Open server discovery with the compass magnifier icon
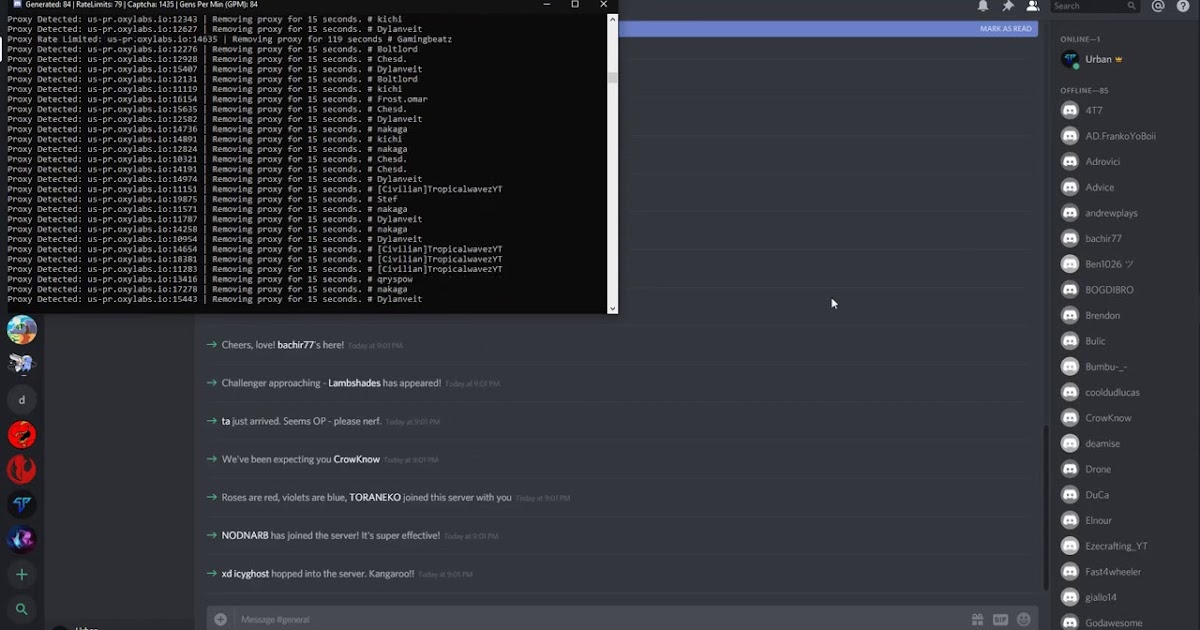Viewport: 1200px width, 630px height. click(21, 609)
